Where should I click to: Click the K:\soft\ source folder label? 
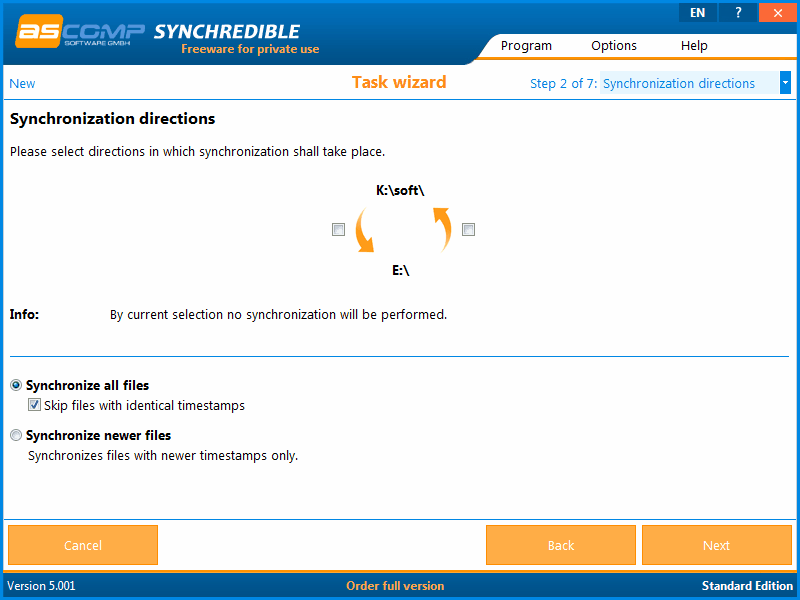400,190
